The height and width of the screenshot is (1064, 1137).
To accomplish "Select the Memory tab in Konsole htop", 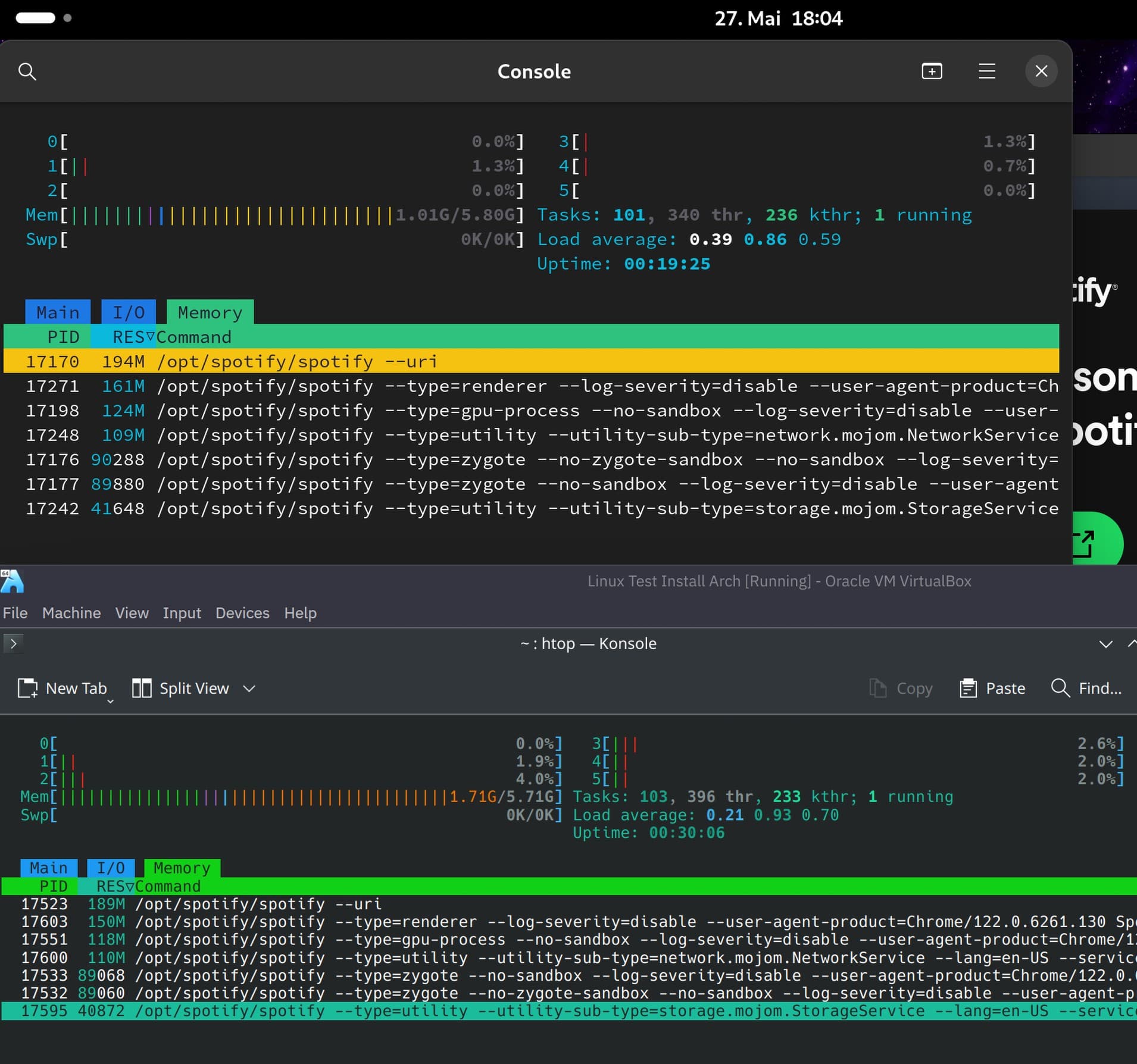I will point(182,868).
